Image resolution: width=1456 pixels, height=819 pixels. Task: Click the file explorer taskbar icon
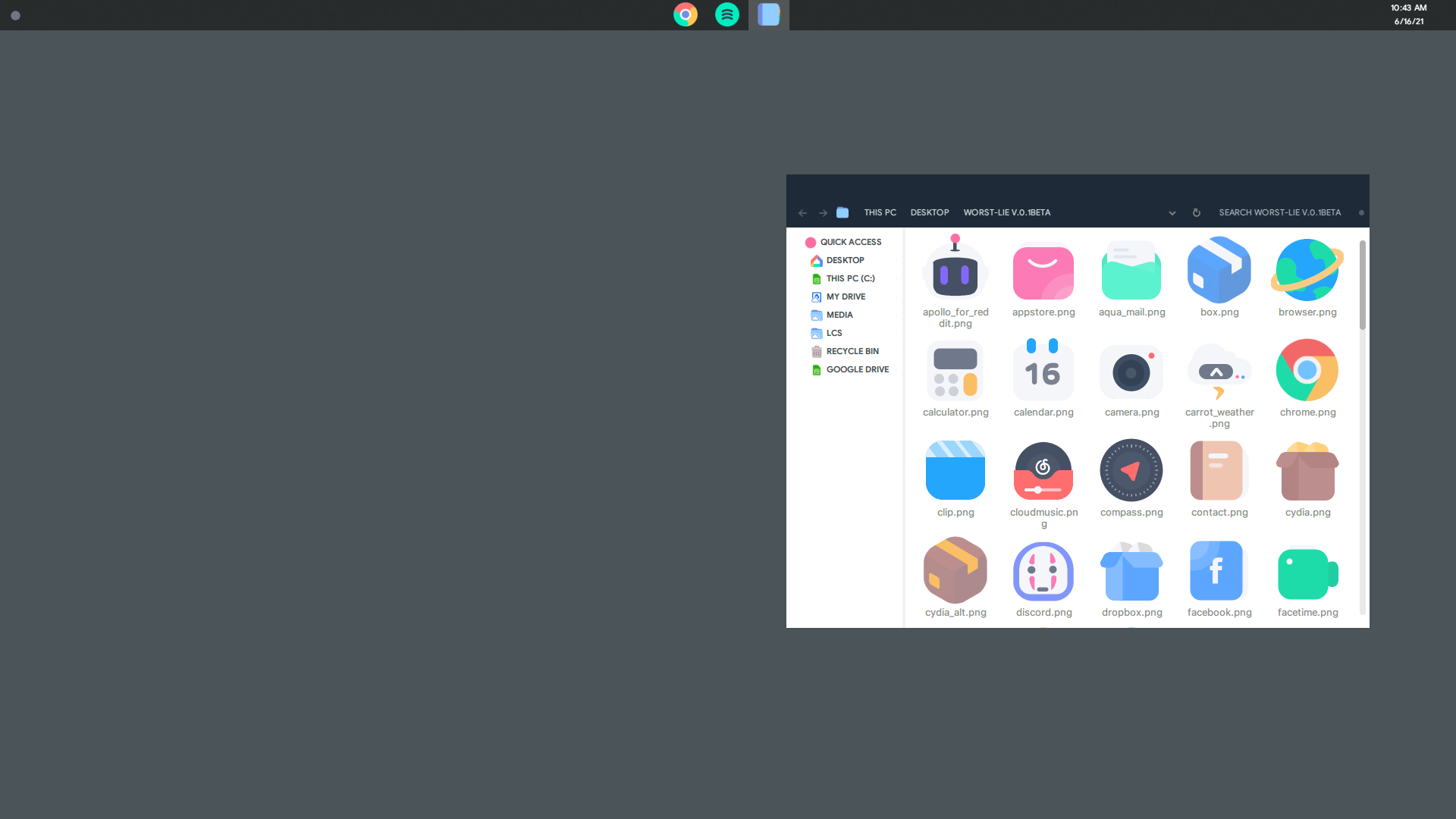click(x=769, y=14)
